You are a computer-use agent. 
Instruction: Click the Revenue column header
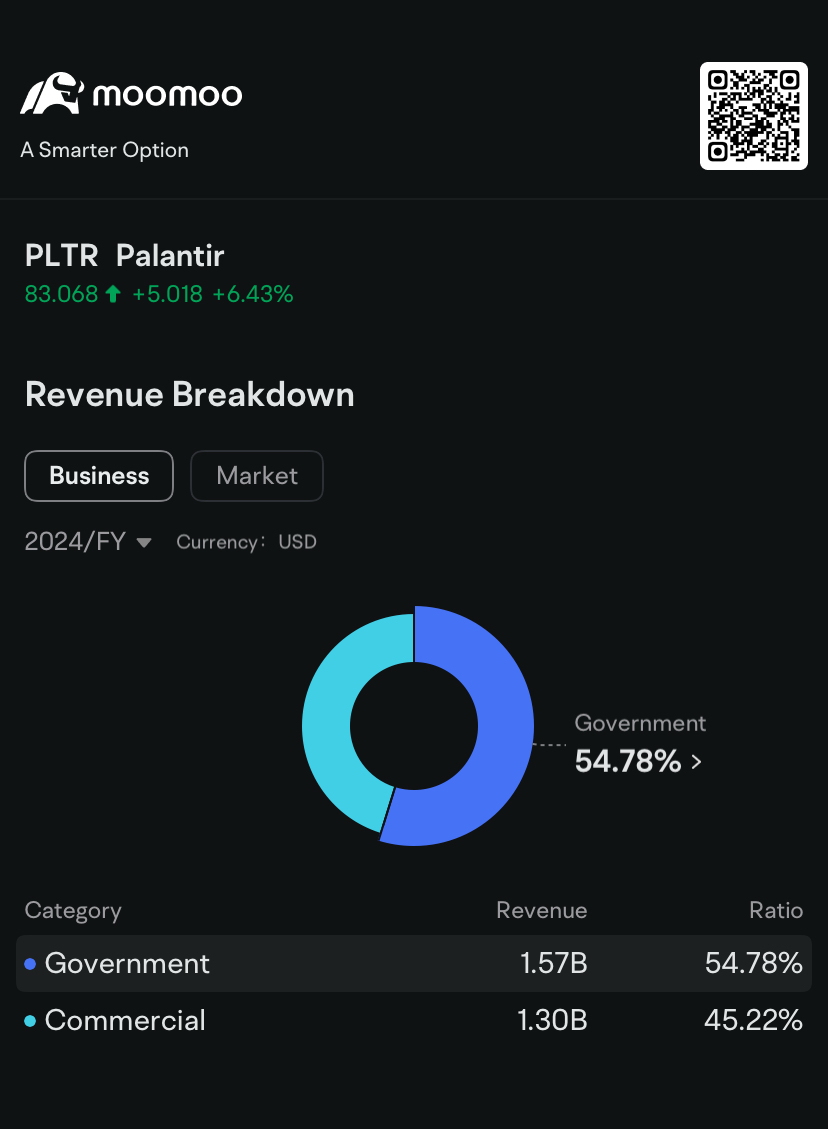(x=541, y=910)
